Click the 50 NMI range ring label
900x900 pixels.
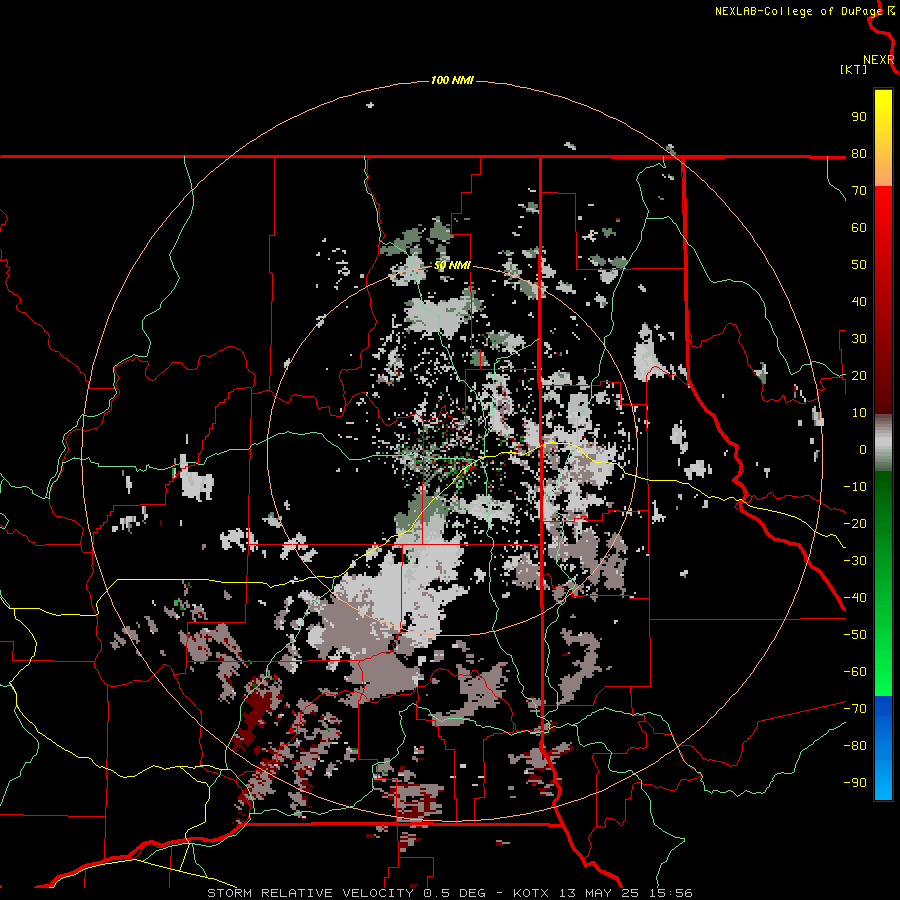coord(452,265)
